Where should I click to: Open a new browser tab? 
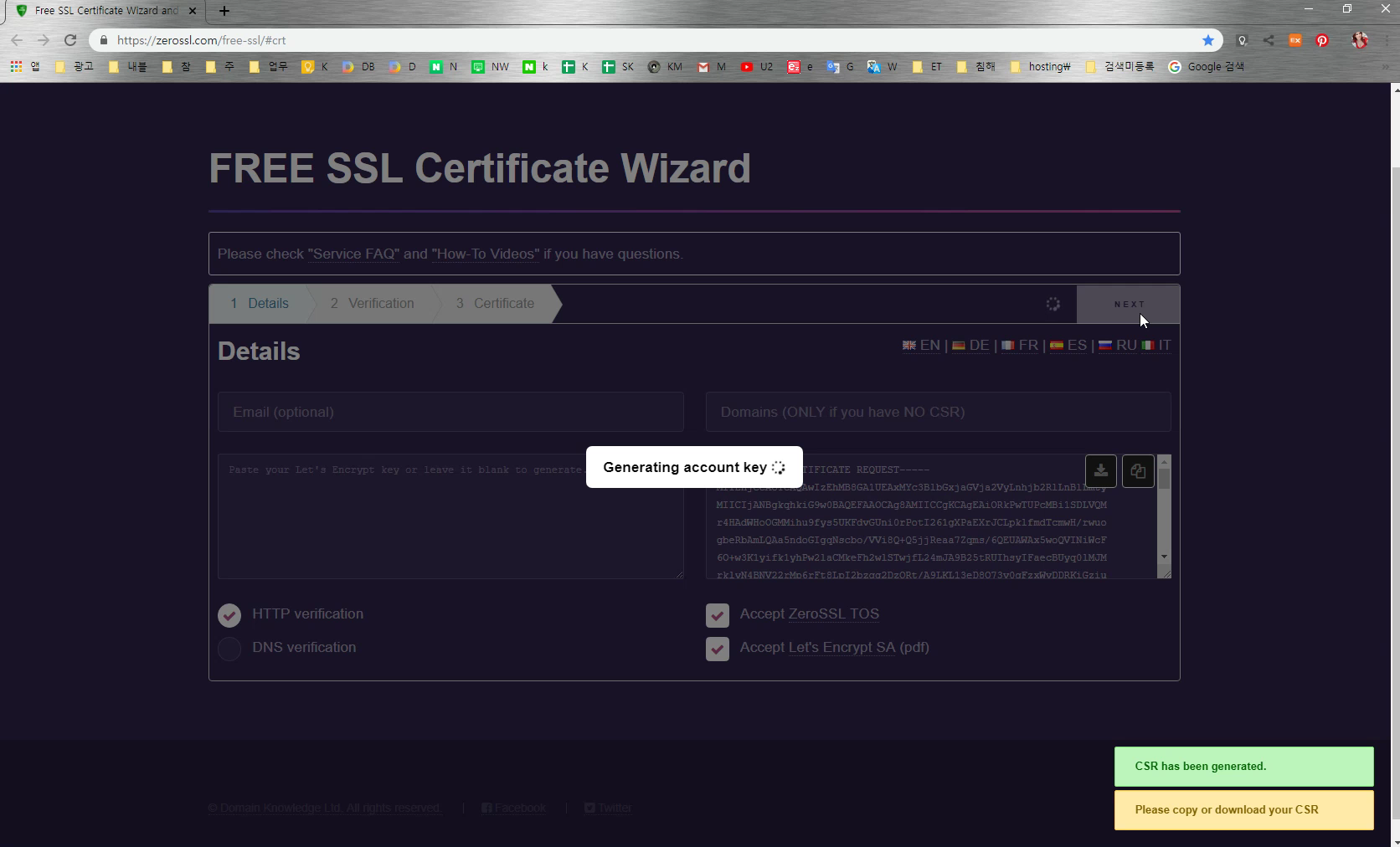(224, 11)
